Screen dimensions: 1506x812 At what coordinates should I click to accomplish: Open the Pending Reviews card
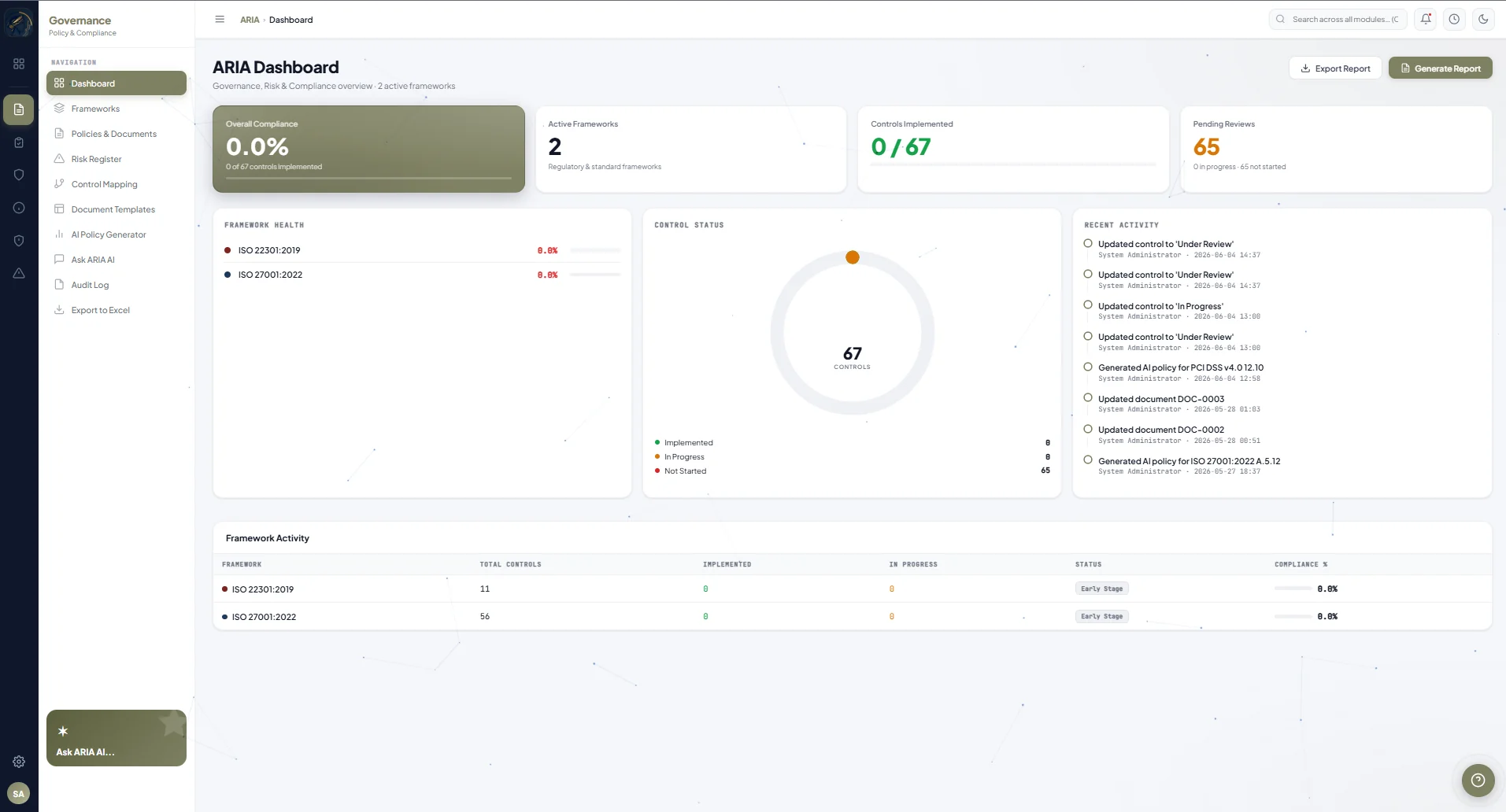tap(1336, 149)
